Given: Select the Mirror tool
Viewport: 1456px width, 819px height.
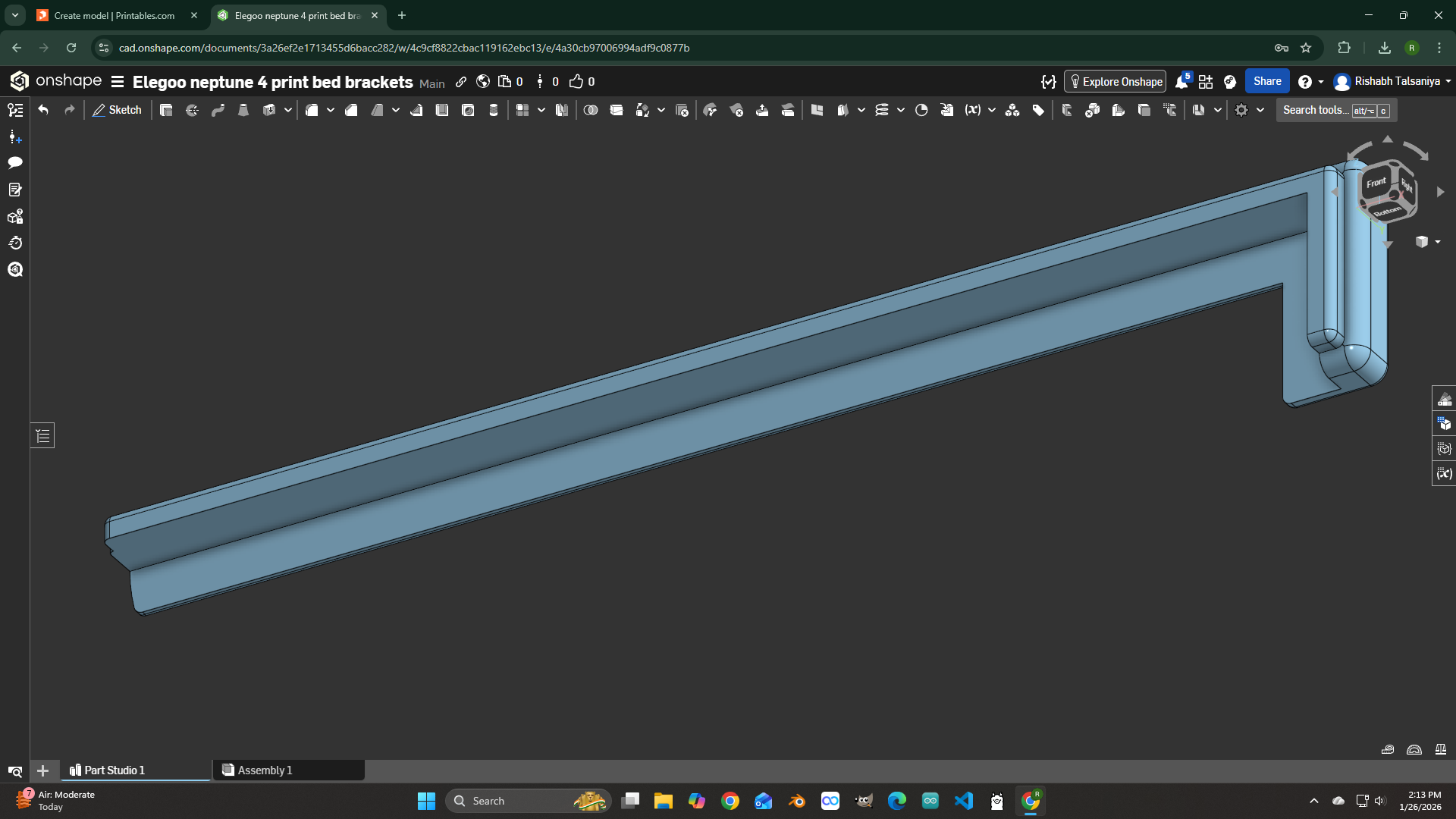Looking at the screenshot, I should click(562, 111).
